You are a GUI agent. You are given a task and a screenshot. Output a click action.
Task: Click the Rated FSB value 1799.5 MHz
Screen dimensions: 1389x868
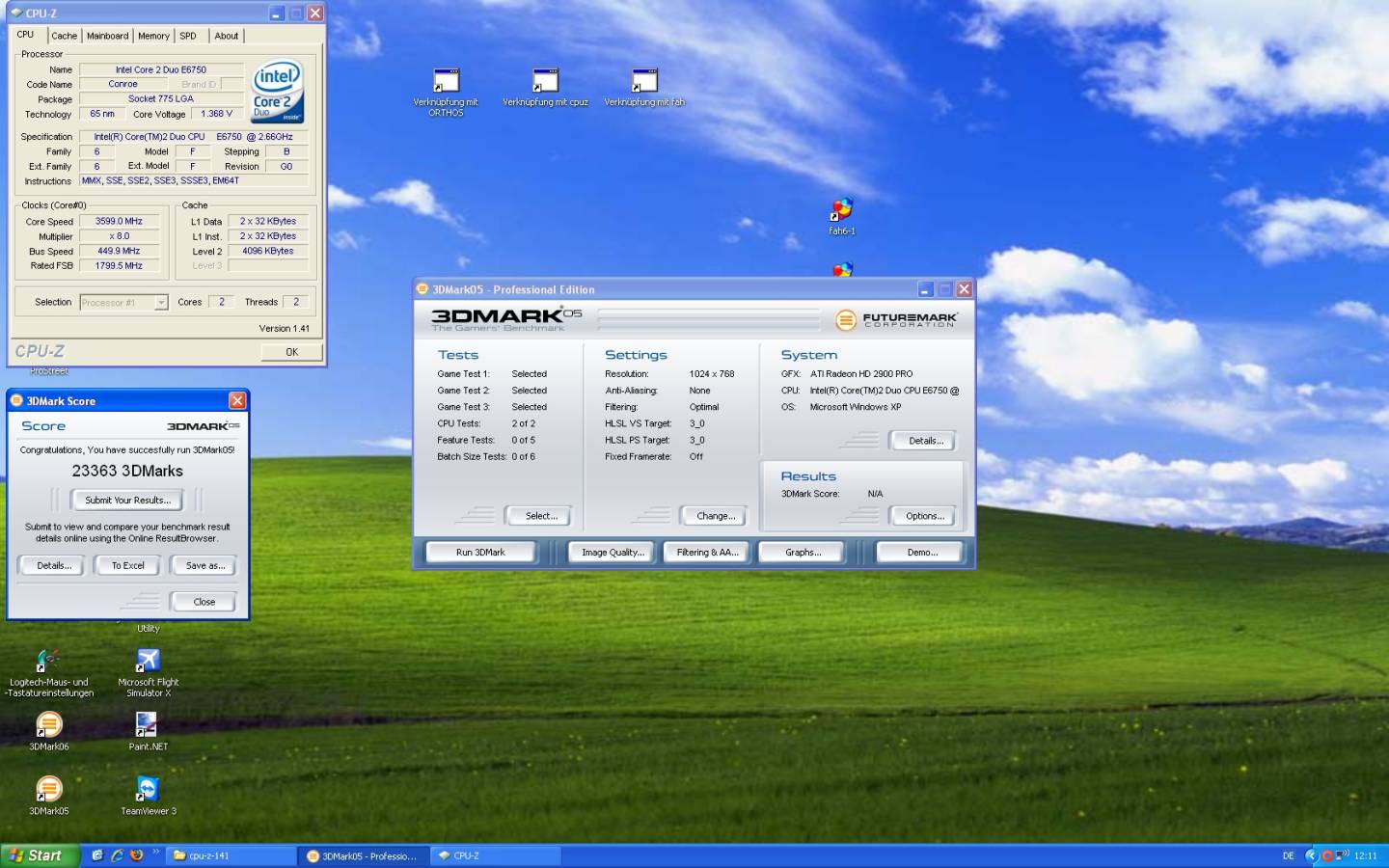pyautogui.click(x=120, y=265)
